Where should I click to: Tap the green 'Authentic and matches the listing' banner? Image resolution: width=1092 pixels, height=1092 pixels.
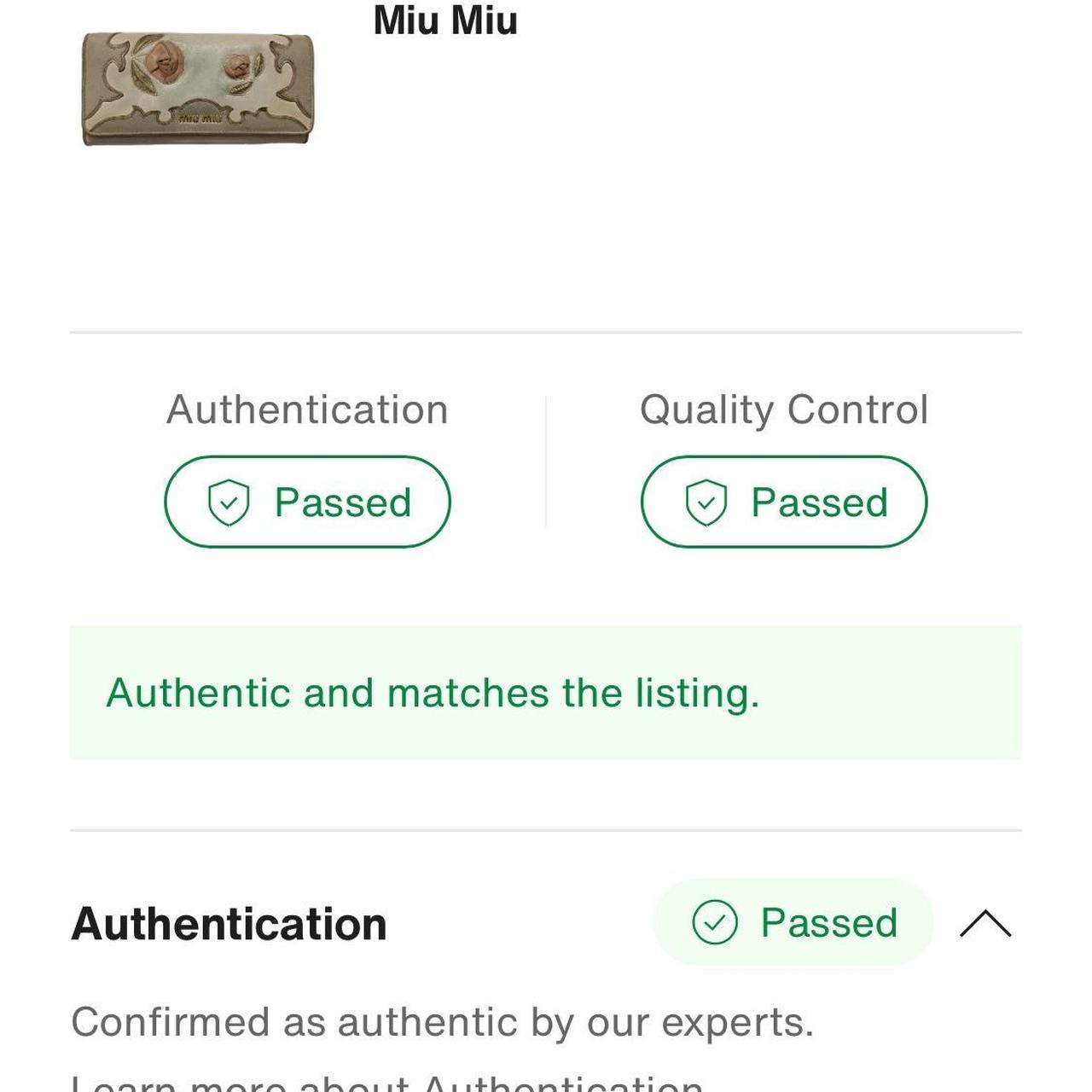(545, 692)
